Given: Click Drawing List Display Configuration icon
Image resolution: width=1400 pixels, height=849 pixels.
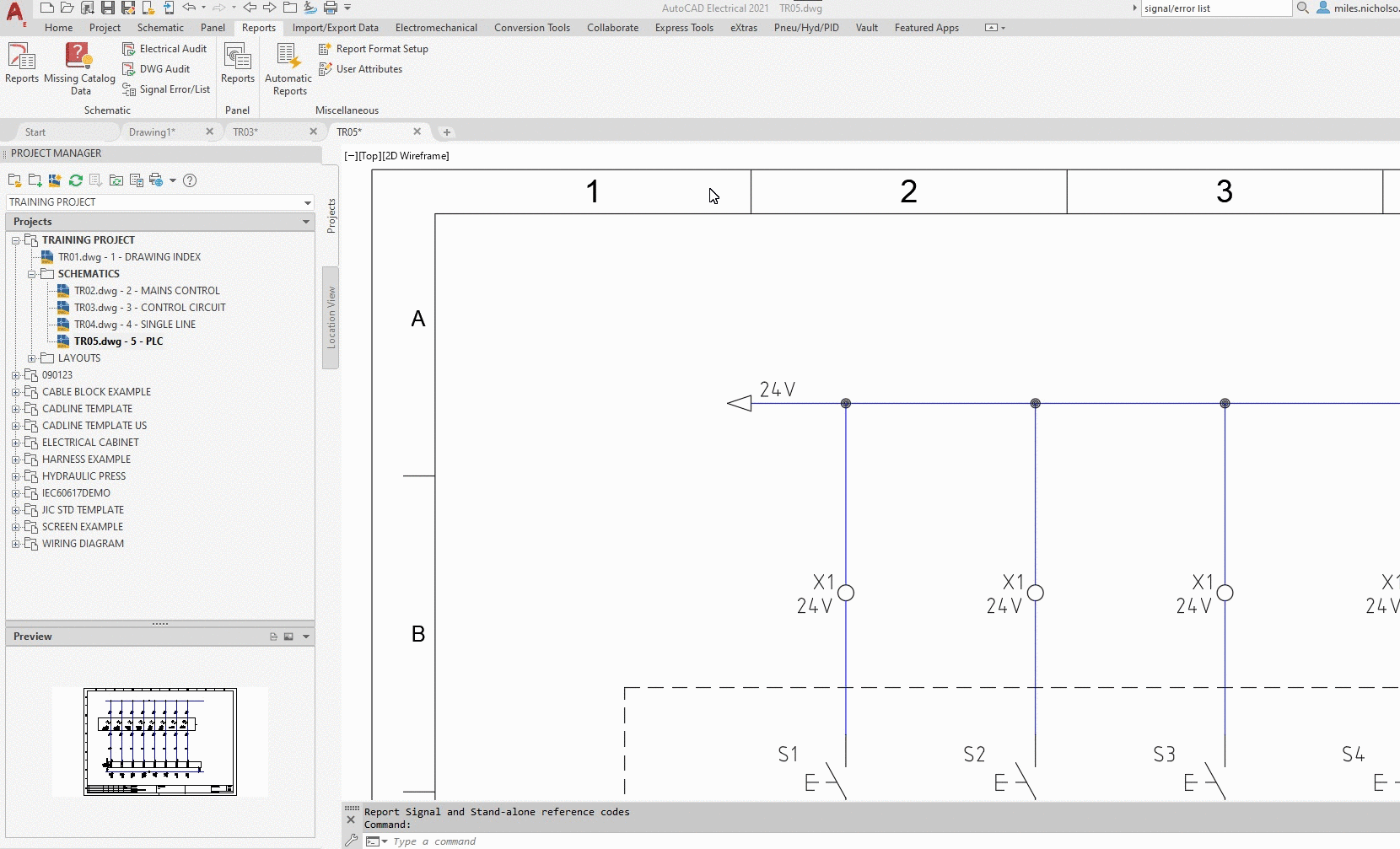Looking at the screenshot, I should 137,180.
